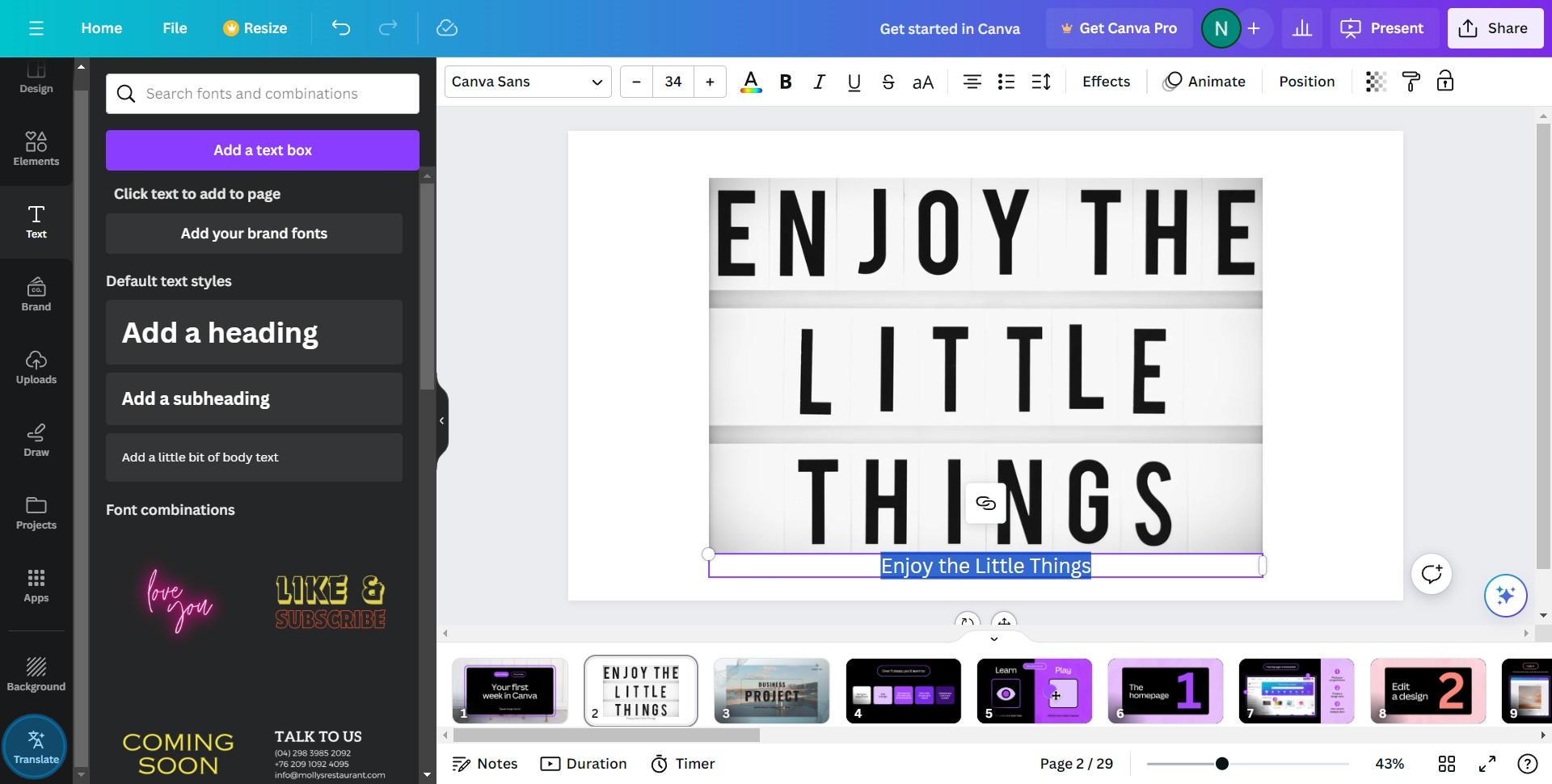
Task: Open the Canva Assistant sparkle button
Action: pos(1505,596)
